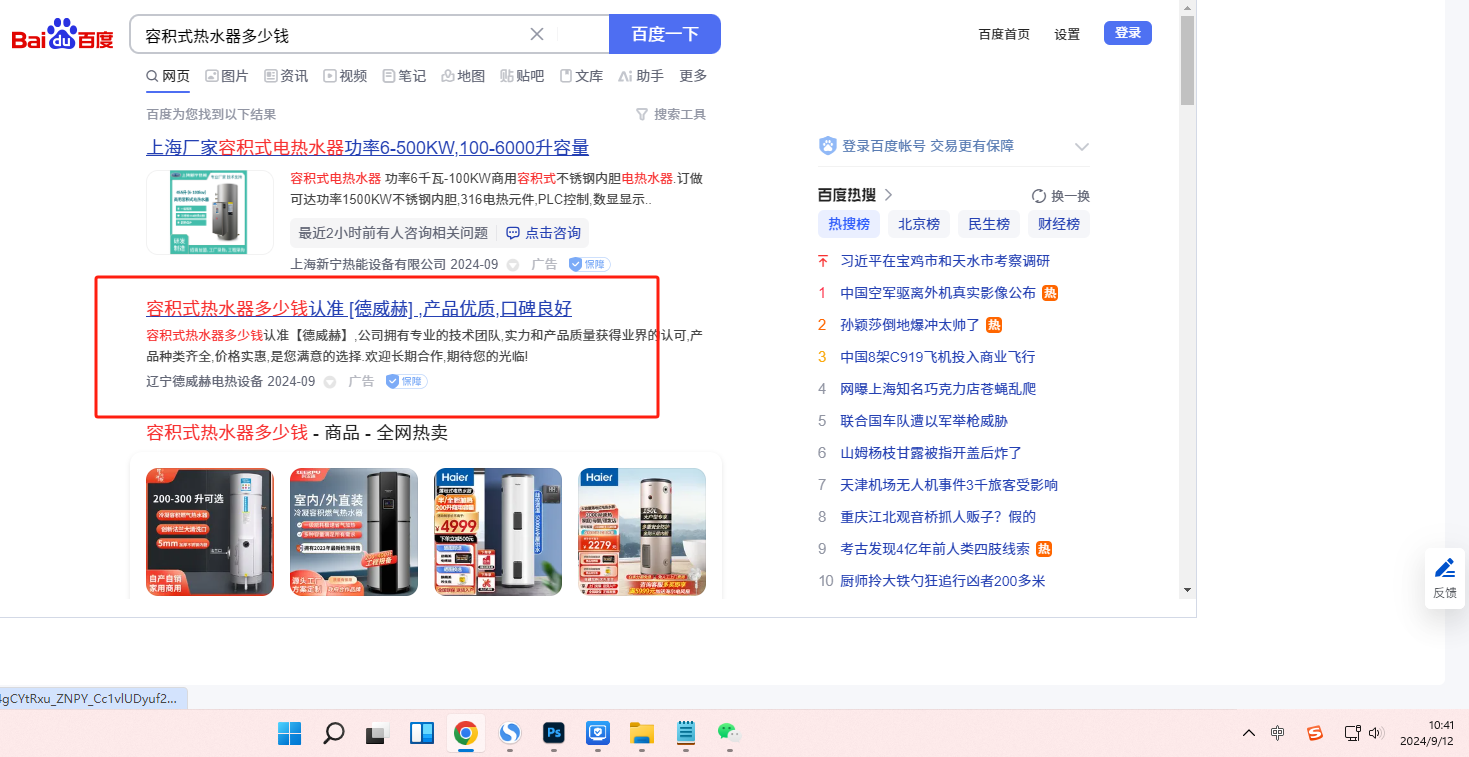Expand the 百度热搜 arrow
This screenshot has height=757, width=1469.
pyautogui.click(x=888, y=195)
